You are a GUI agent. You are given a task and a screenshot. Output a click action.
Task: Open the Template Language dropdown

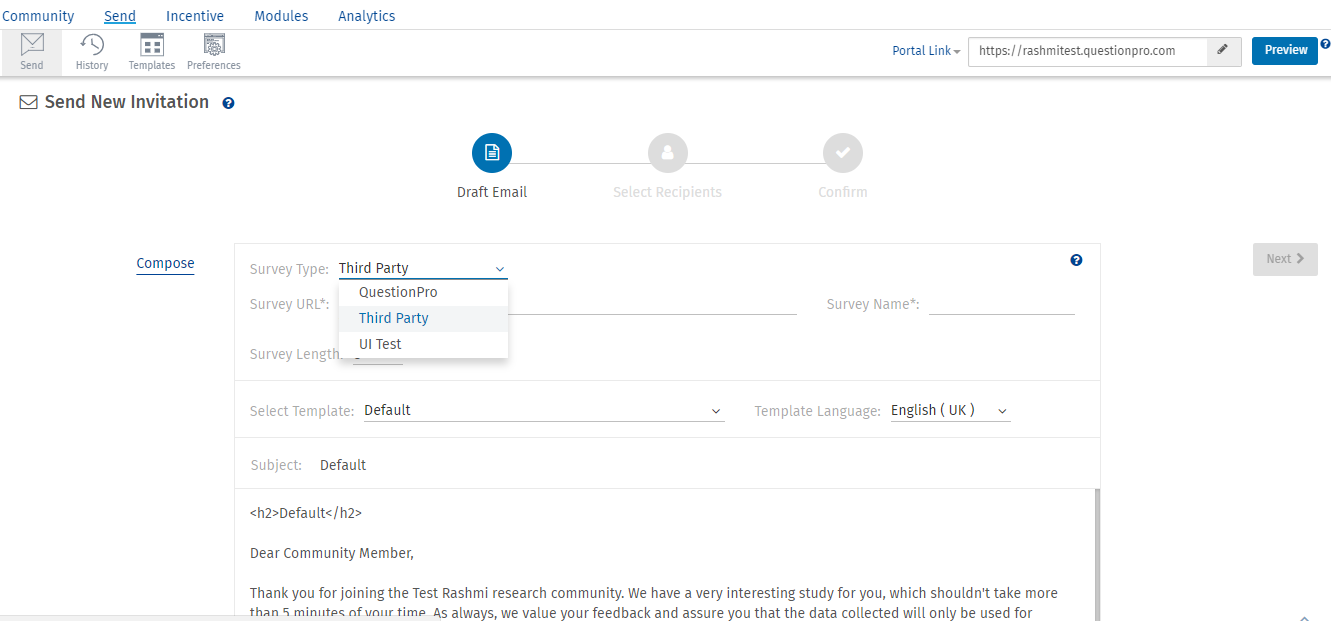[x=950, y=410]
